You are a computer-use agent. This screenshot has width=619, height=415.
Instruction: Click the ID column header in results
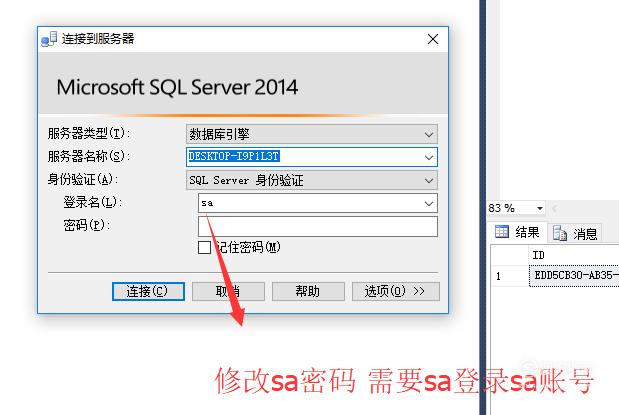pos(574,255)
